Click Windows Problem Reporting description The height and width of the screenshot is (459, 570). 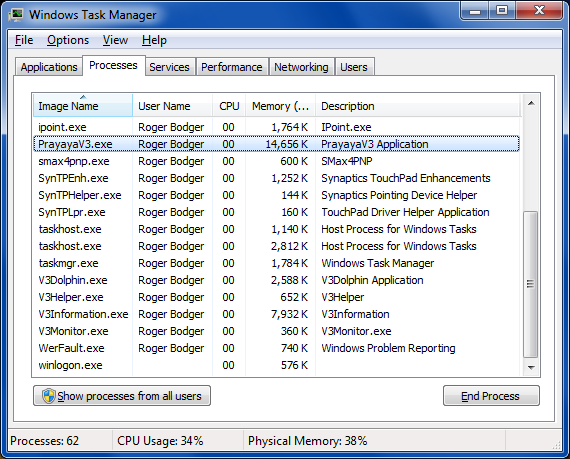(x=388, y=348)
